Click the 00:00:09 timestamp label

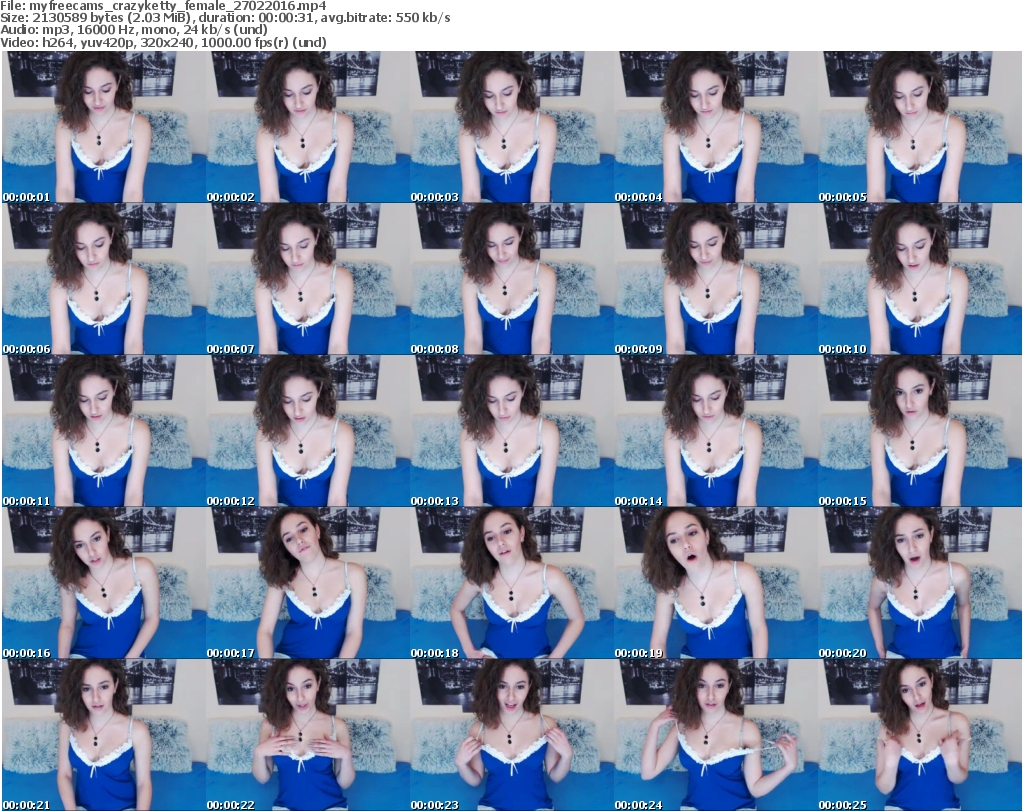point(639,349)
